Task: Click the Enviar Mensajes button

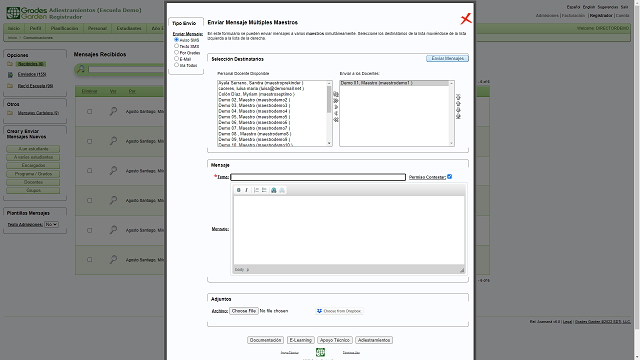Action: (447, 59)
